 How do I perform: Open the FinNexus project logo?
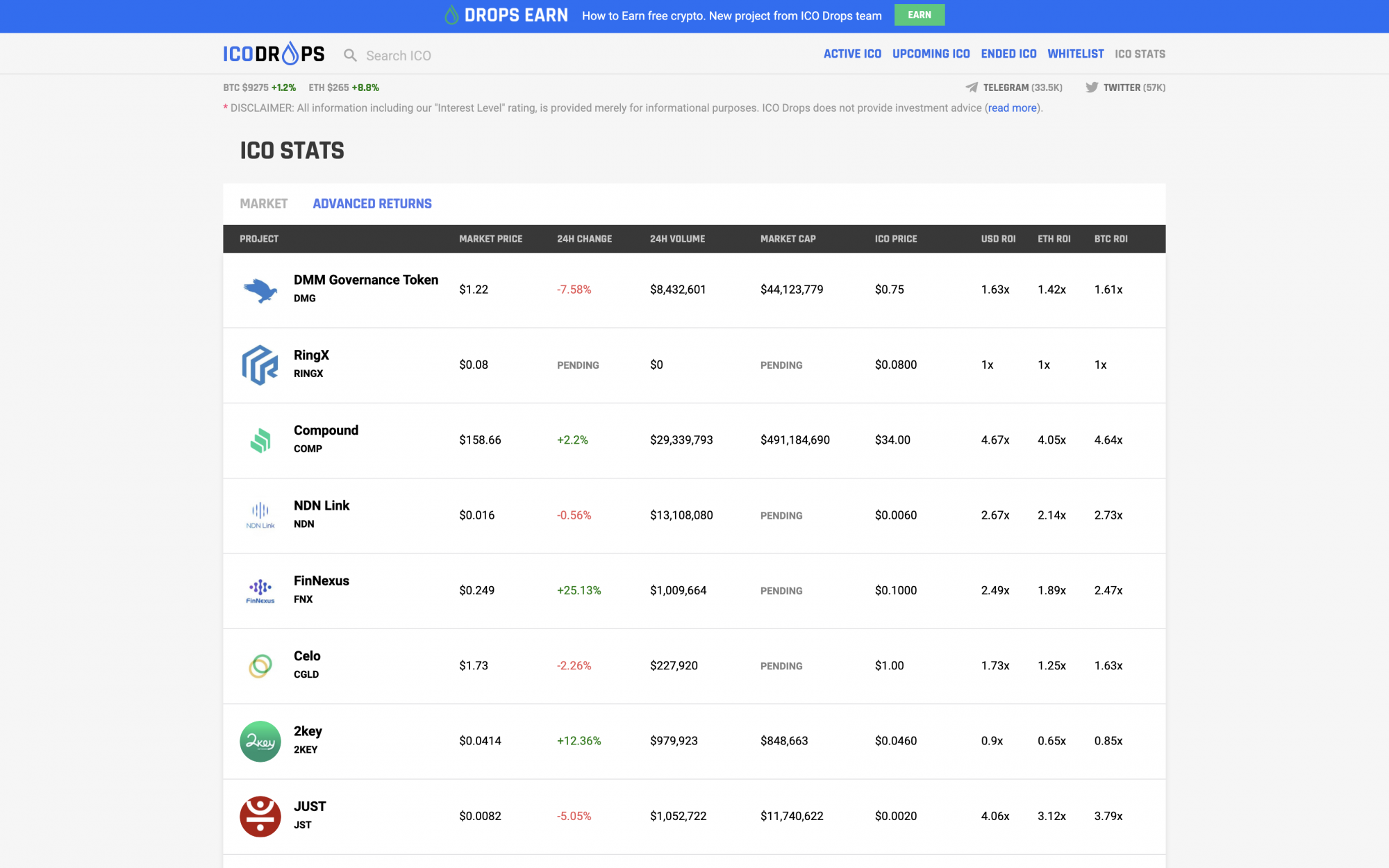(x=260, y=591)
